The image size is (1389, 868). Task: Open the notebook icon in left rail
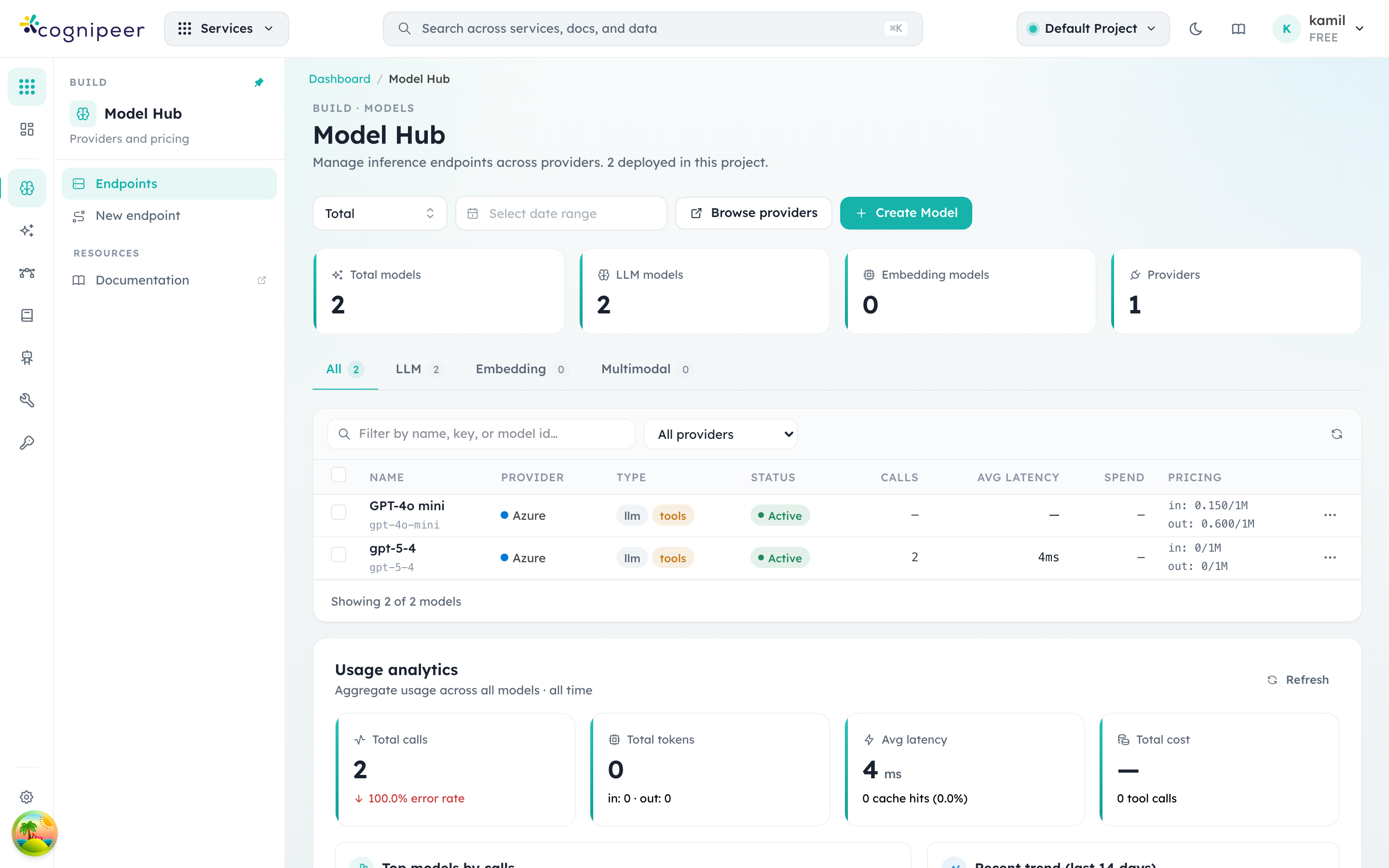(27, 315)
